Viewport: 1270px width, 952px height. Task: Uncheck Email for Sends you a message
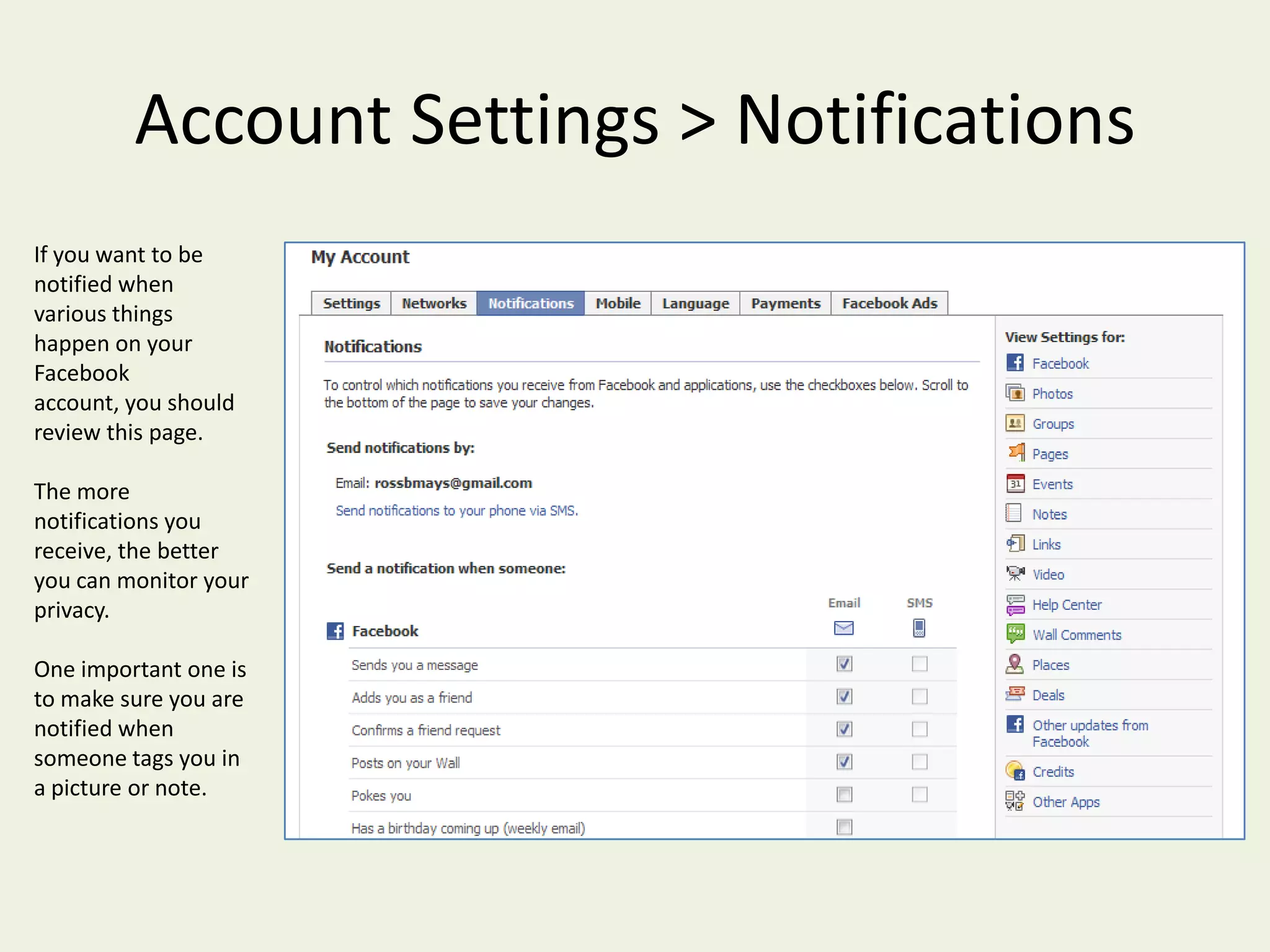coord(844,664)
